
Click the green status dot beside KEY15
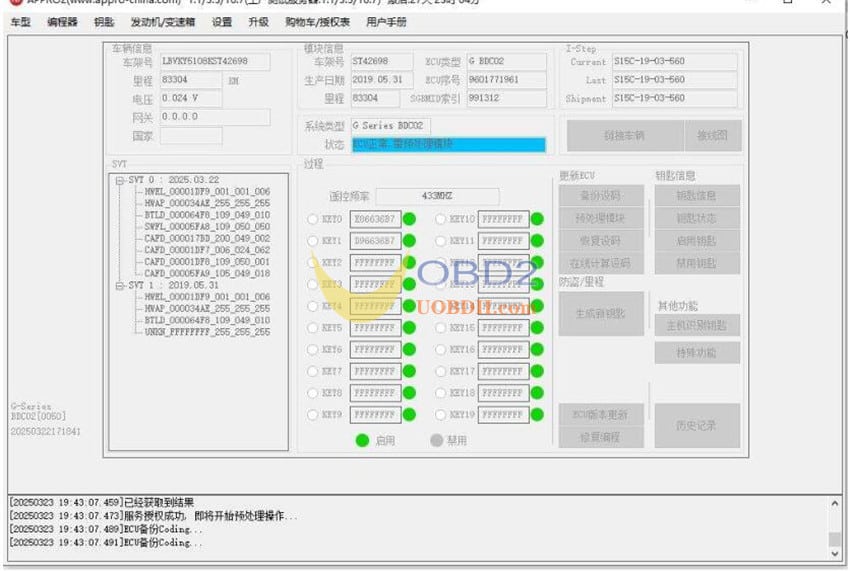(x=537, y=328)
